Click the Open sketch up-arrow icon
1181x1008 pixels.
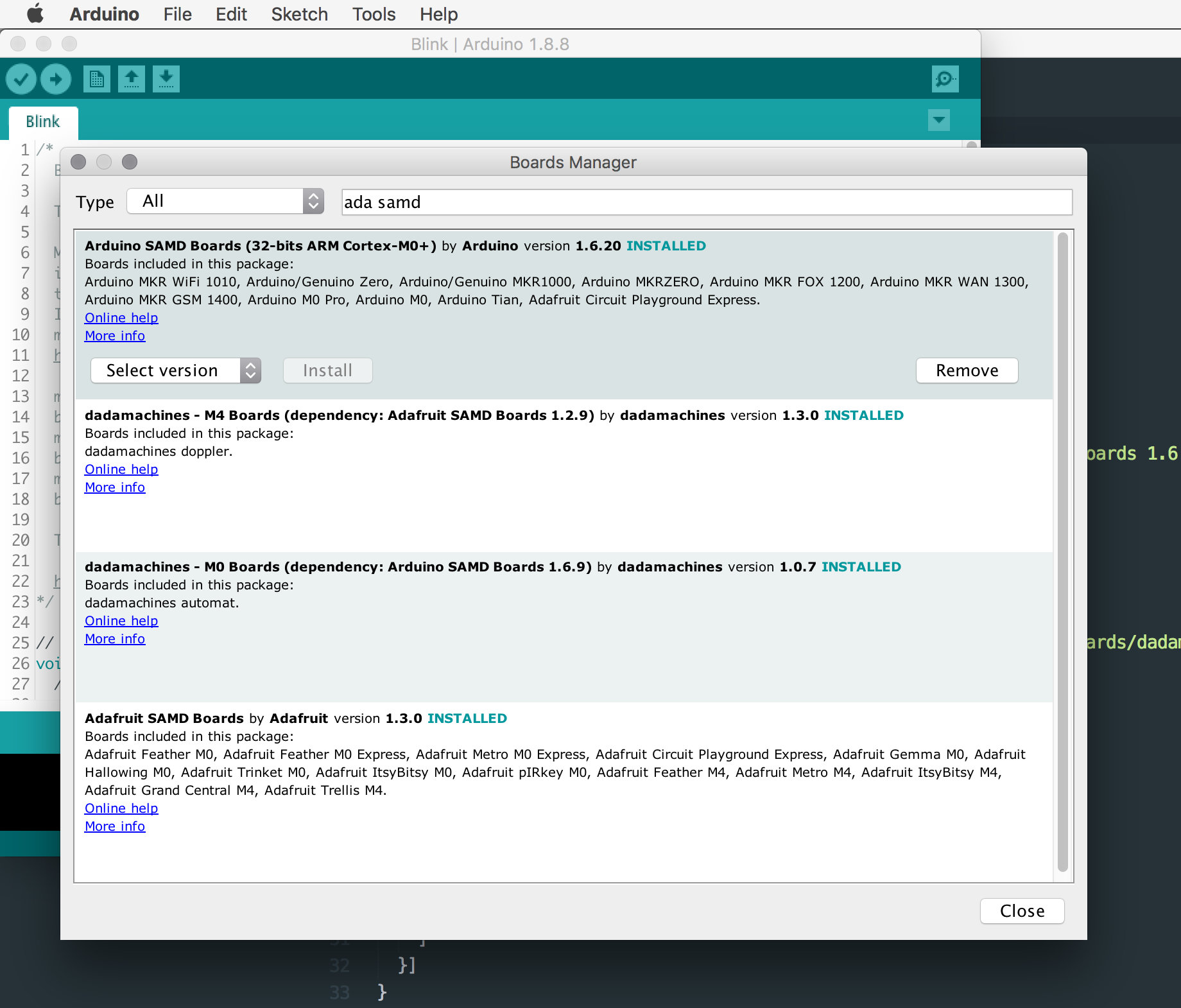(132, 79)
